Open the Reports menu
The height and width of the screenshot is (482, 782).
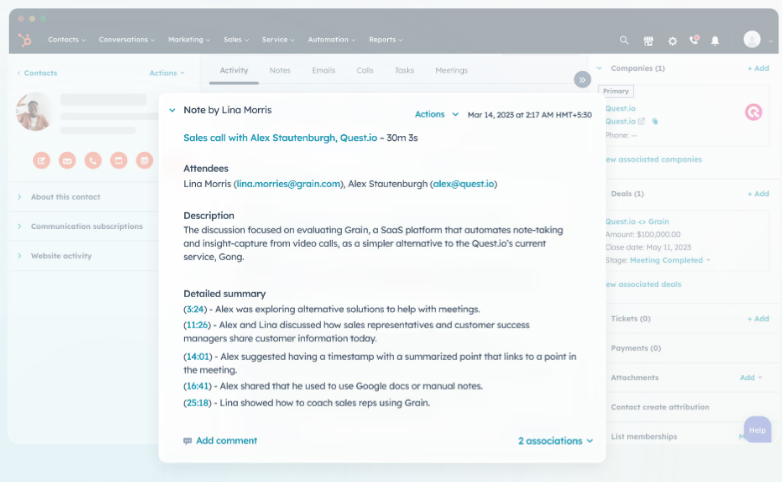(x=386, y=39)
